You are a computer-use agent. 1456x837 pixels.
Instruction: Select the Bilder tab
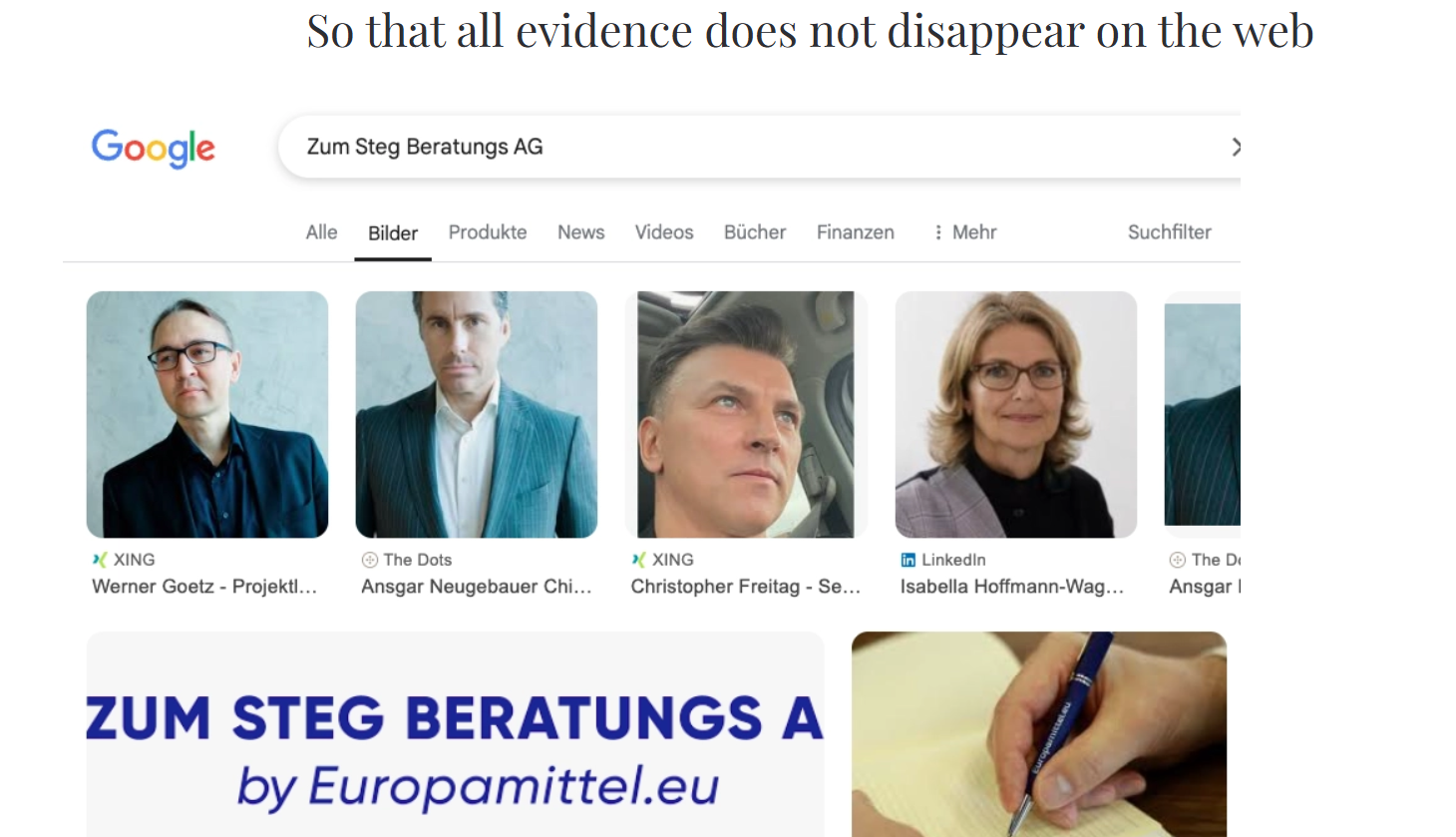click(x=393, y=233)
